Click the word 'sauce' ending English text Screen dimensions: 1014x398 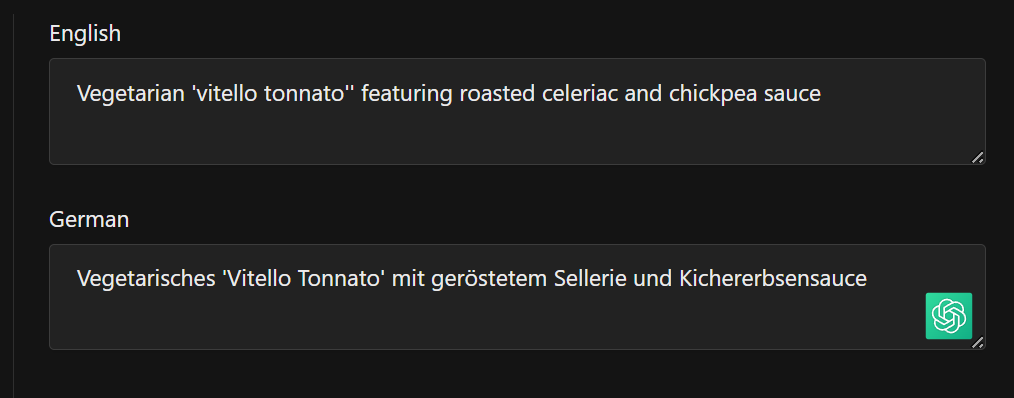792,94
